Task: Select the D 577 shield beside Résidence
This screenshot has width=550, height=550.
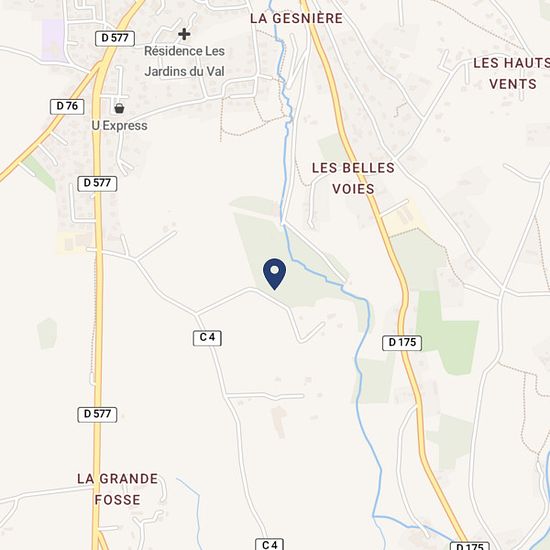Action: coord(115,38)
